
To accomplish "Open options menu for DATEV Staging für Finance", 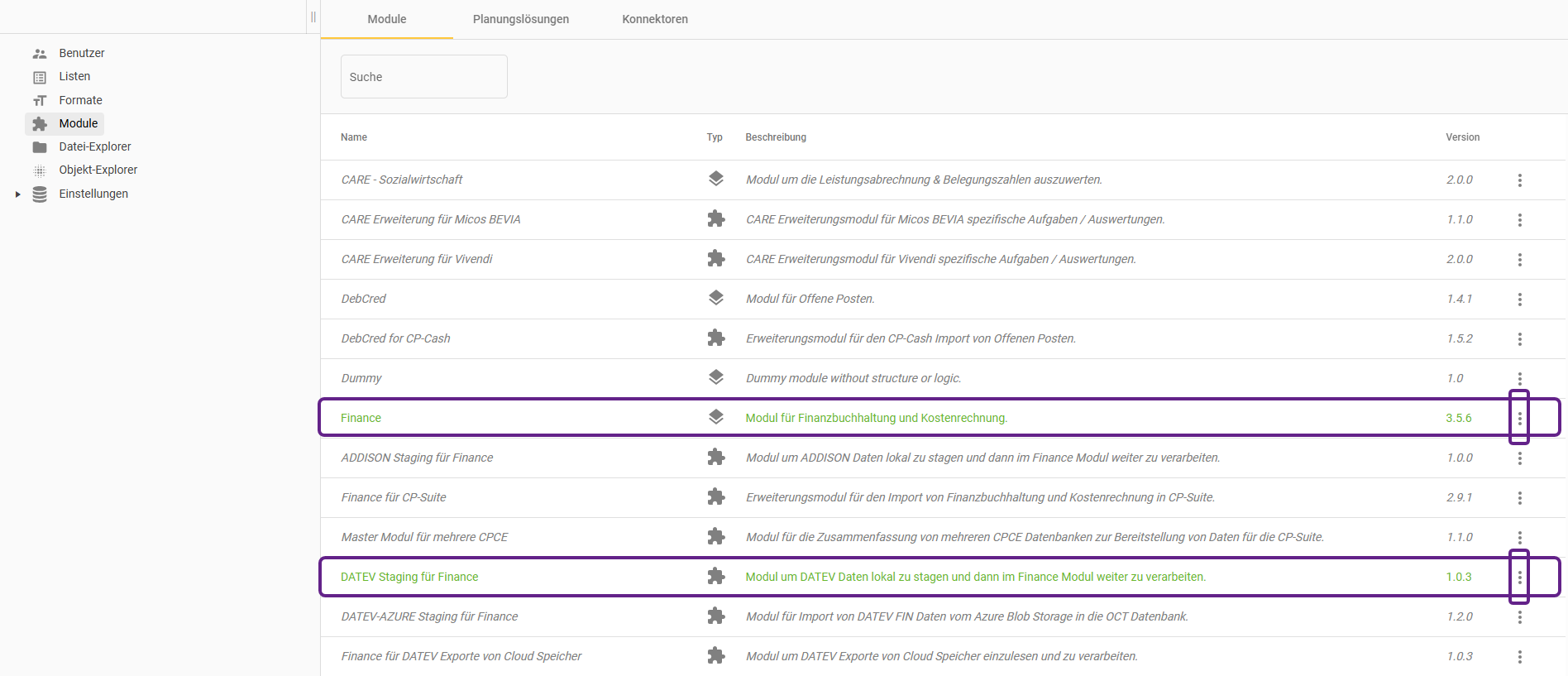I will [x=1519, y=577].
